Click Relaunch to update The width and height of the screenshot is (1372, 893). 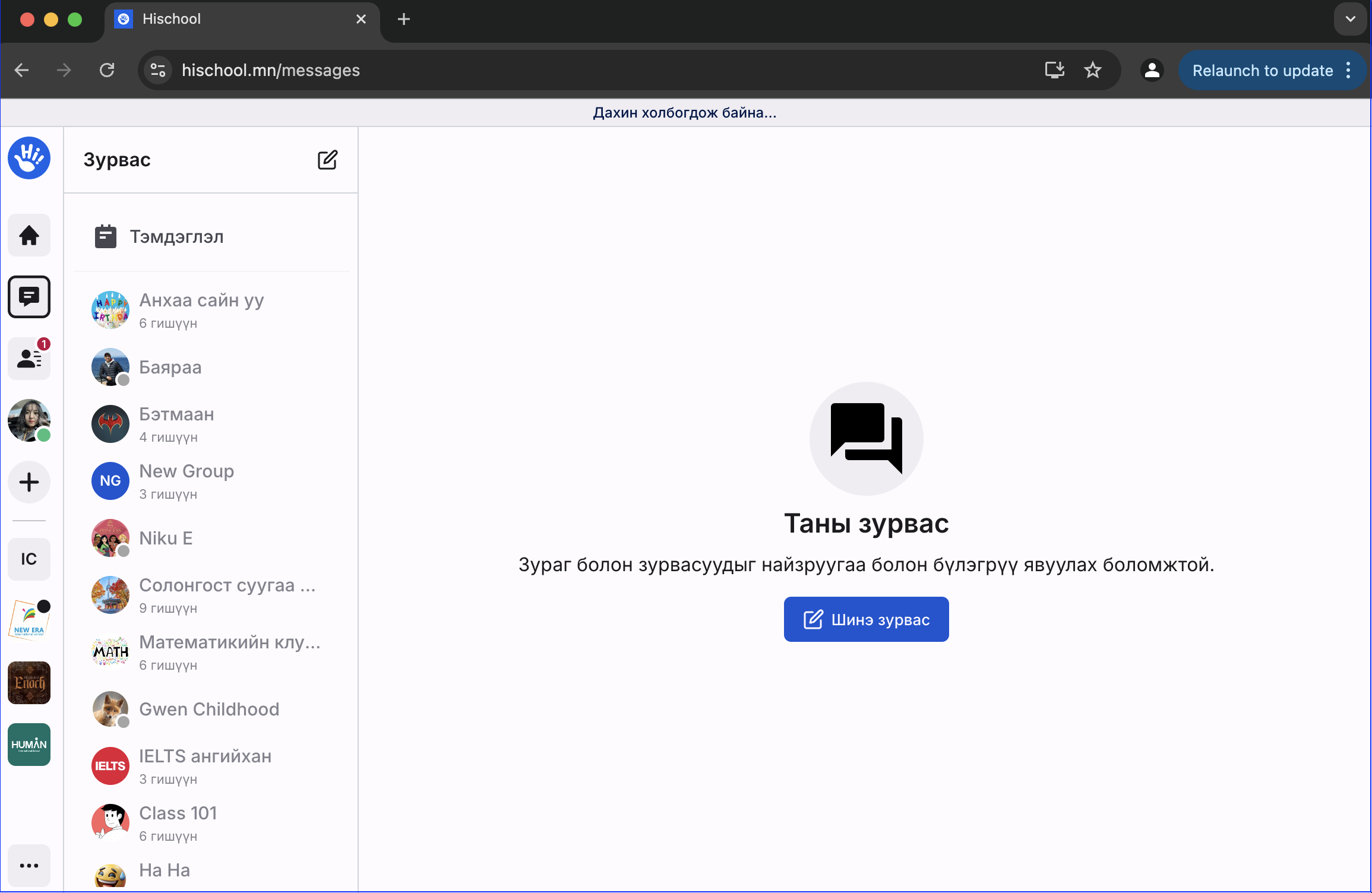pyautogui.click(x=1263, y=70)
